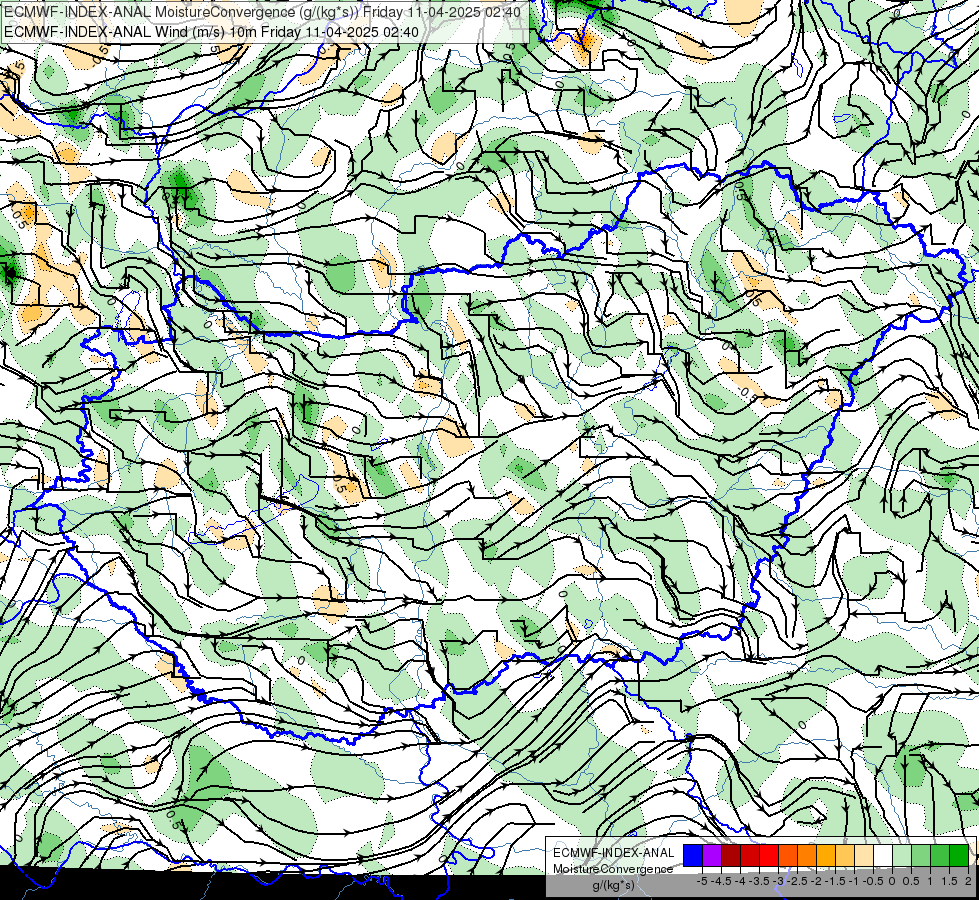979x900 pixels.
Task: Click the '1.5' tick label on legend scale
Action: click(949, 881)
